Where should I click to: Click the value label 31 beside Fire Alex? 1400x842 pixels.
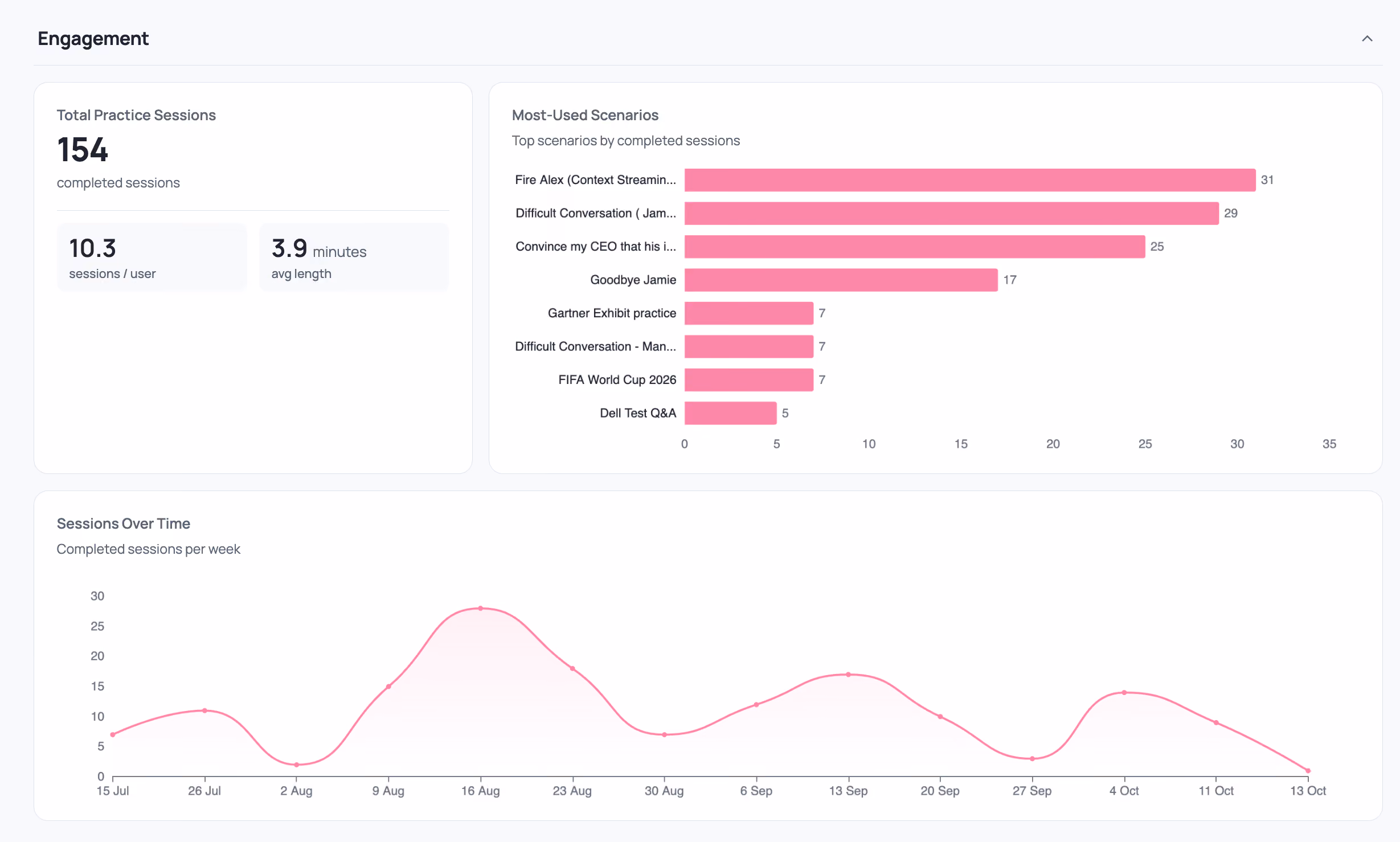pyautogui.click(x=1267, y=180)
